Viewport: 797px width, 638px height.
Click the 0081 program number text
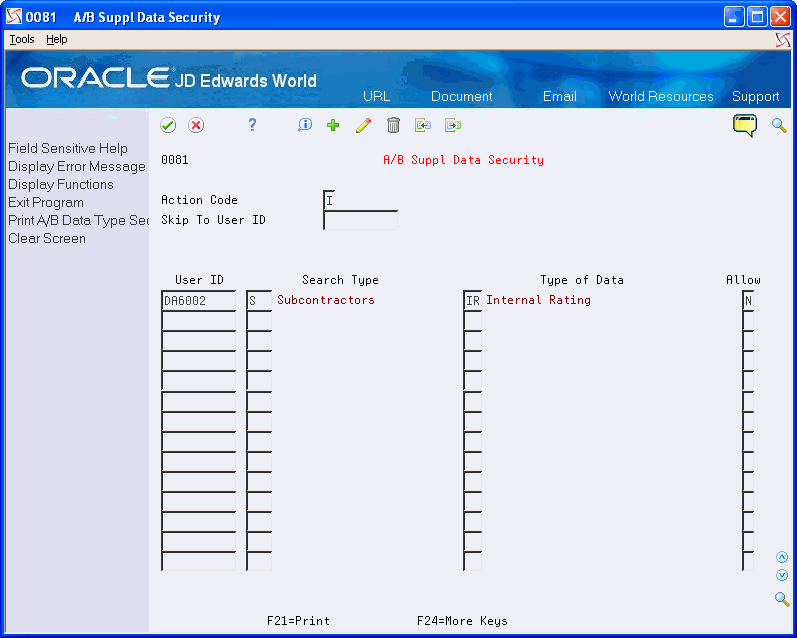click(175, 160)
